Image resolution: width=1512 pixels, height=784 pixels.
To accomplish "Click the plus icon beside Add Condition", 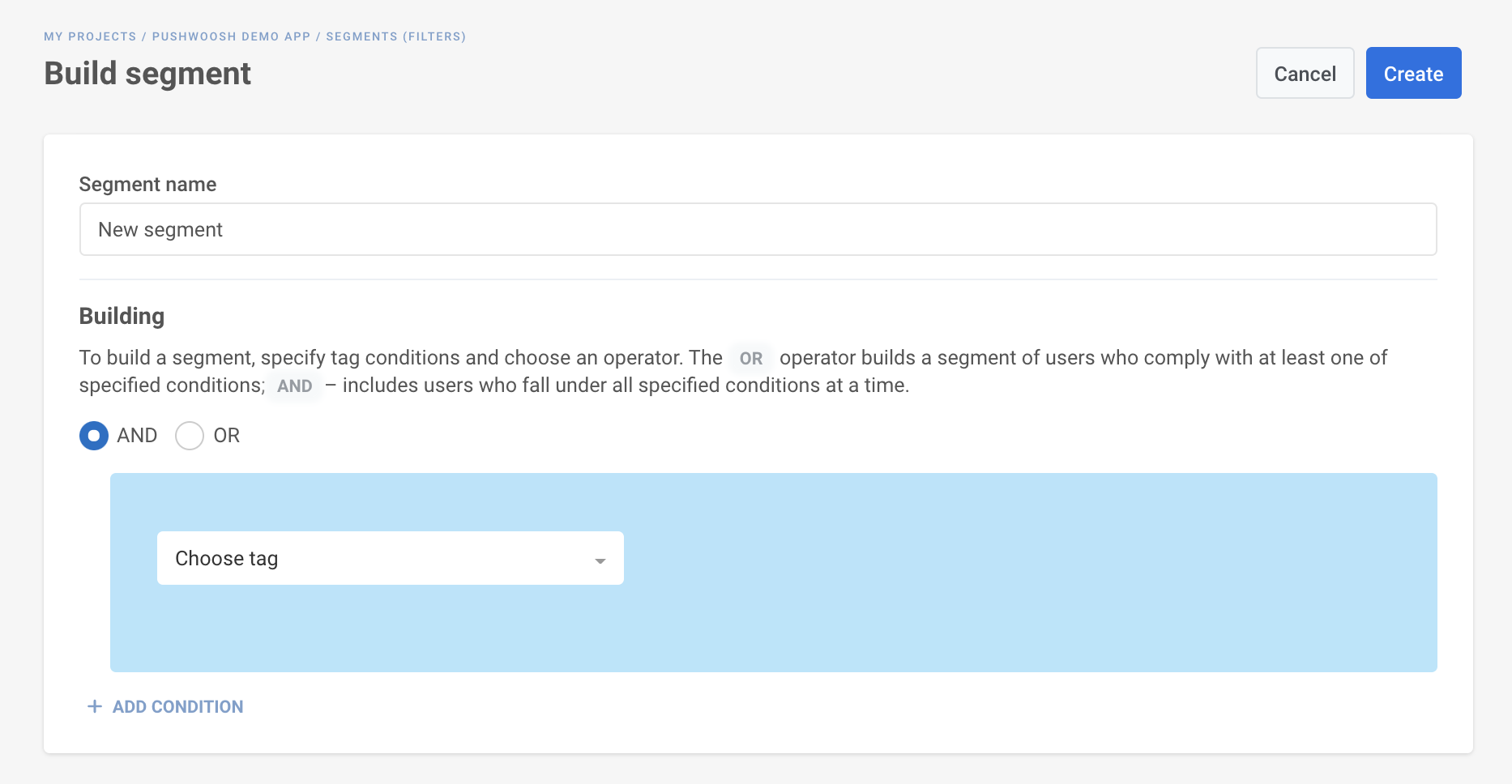I will [95, 706].
